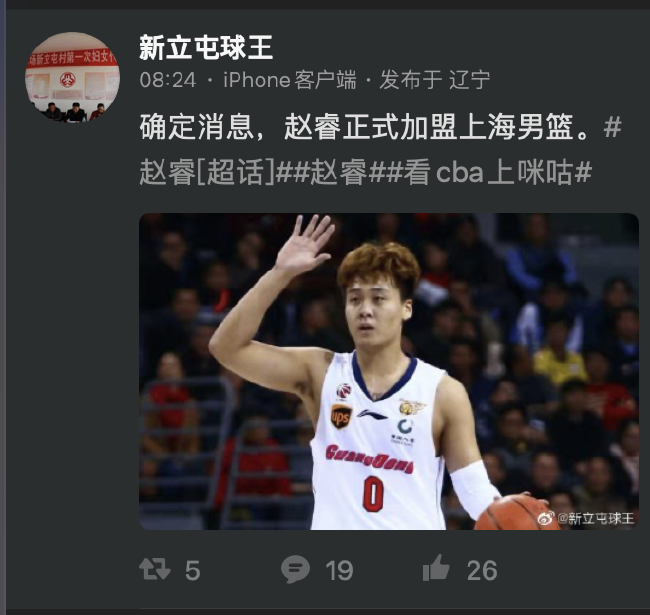650x615 pixels.
Task: Click the player's raised hand in photo
Action: click(305, 244)
